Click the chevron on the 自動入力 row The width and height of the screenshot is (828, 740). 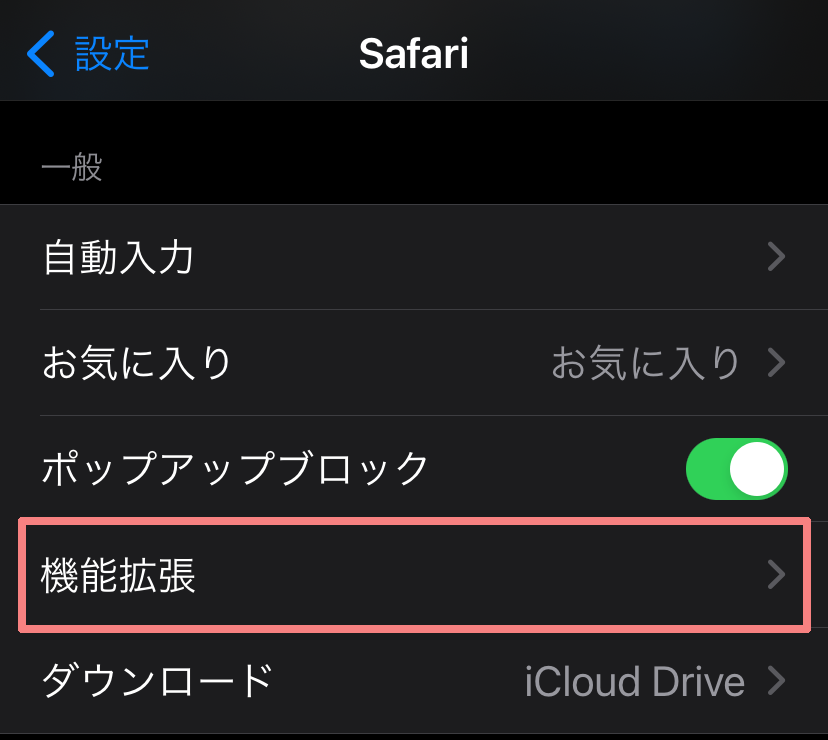click(776, 258)
